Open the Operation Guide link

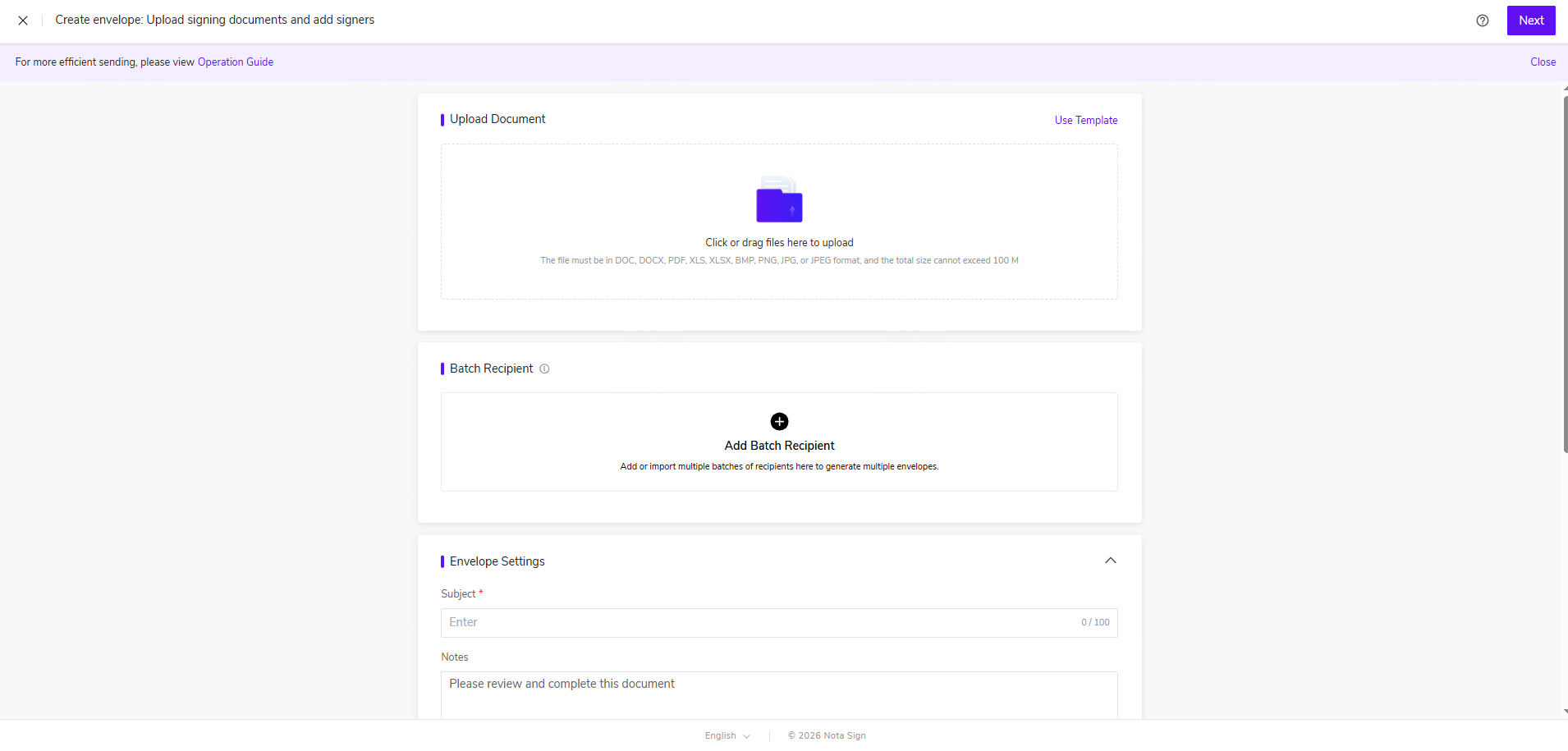click(x=236, y=62)
